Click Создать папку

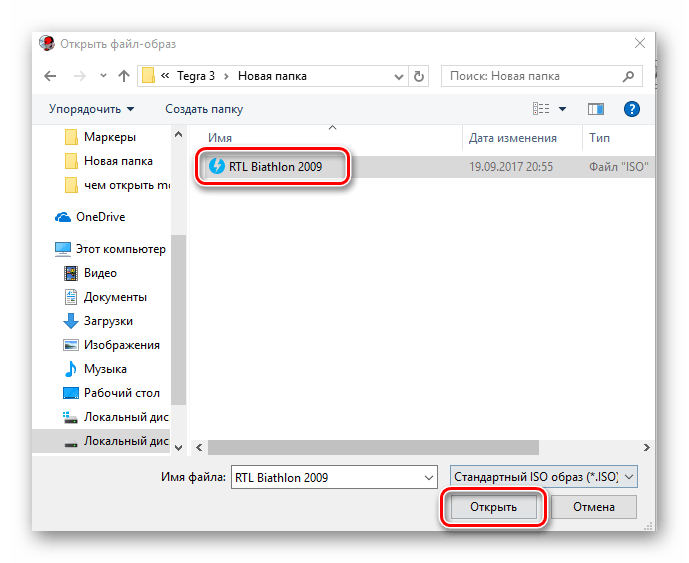pos(204,109)
